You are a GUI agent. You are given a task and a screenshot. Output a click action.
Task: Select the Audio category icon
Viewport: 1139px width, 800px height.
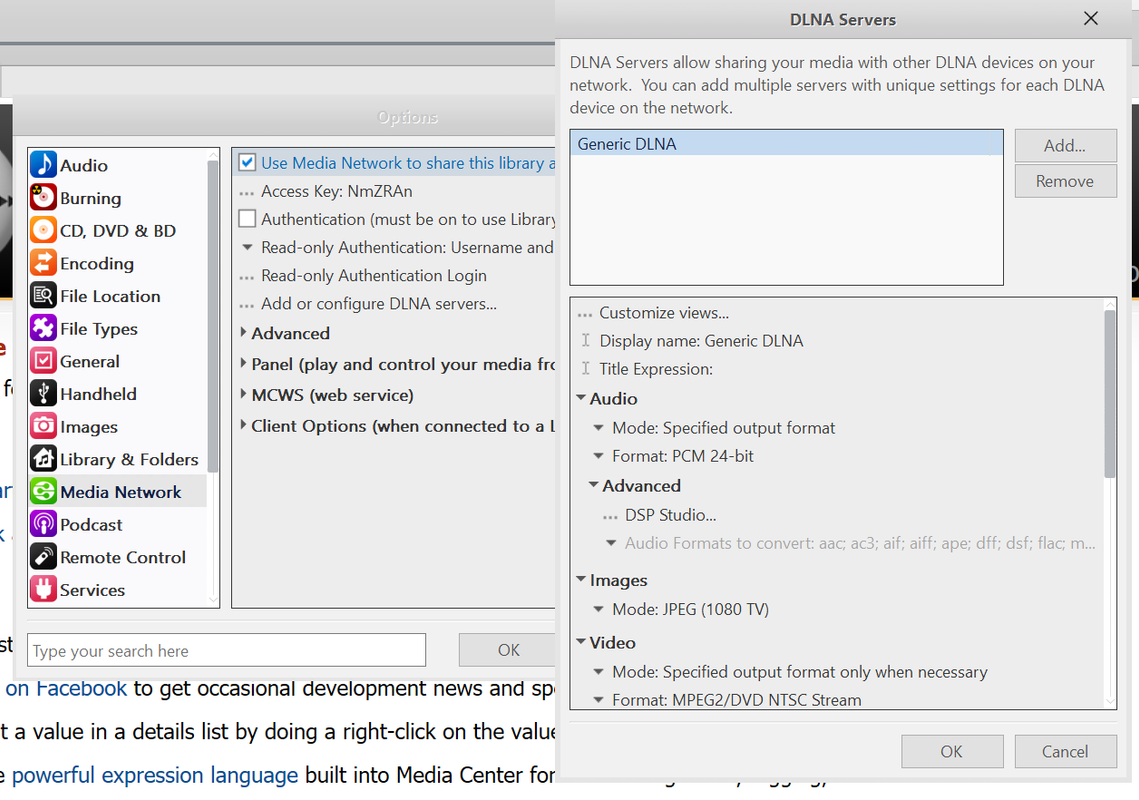coord(43,165)
